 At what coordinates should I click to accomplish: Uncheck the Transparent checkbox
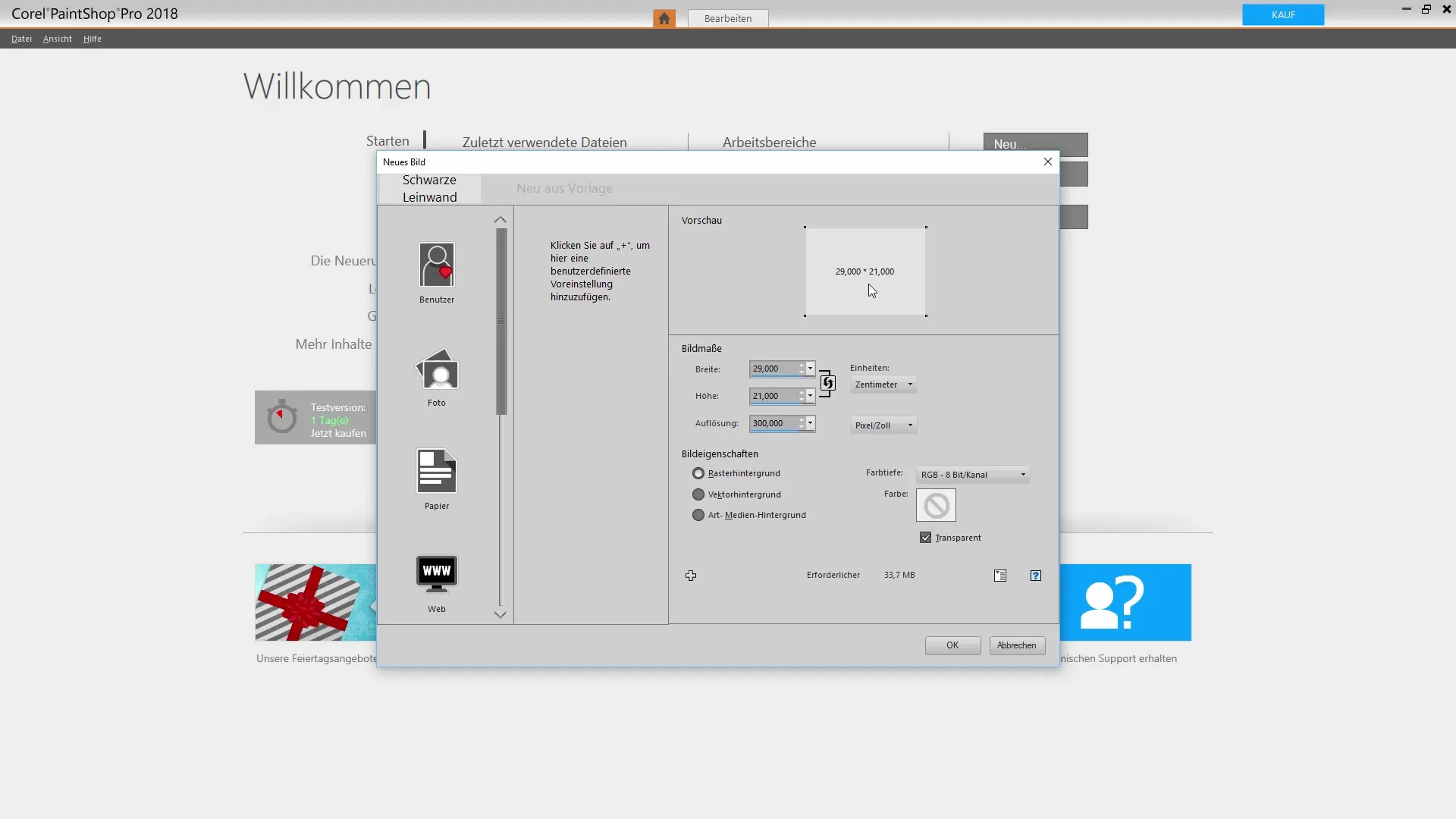[x=926, y=538]
